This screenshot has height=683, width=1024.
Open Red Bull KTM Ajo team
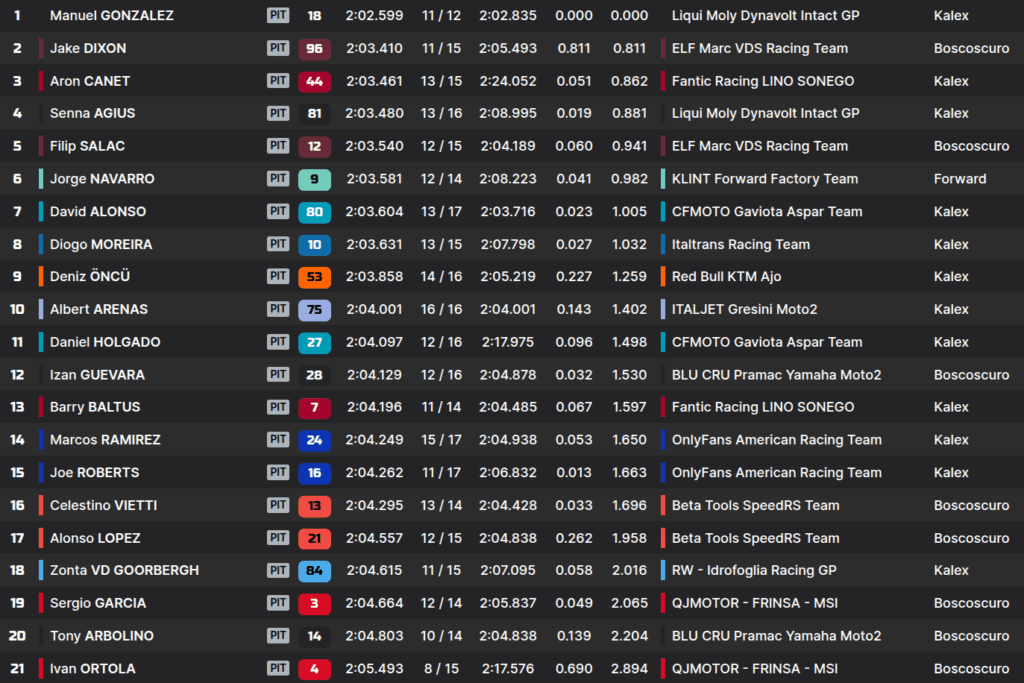(x=726, y=277)
